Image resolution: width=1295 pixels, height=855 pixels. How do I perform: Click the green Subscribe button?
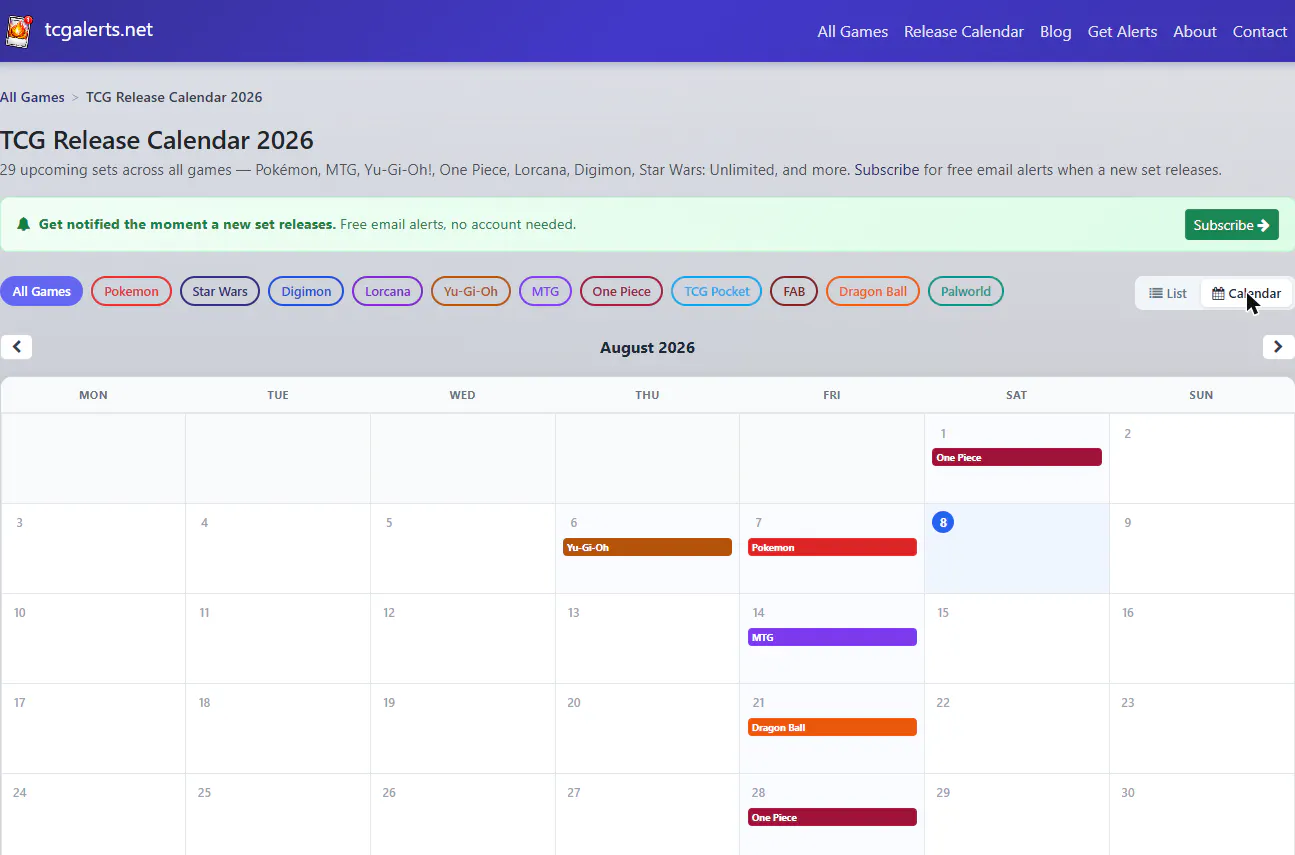tap(1231, 225)
